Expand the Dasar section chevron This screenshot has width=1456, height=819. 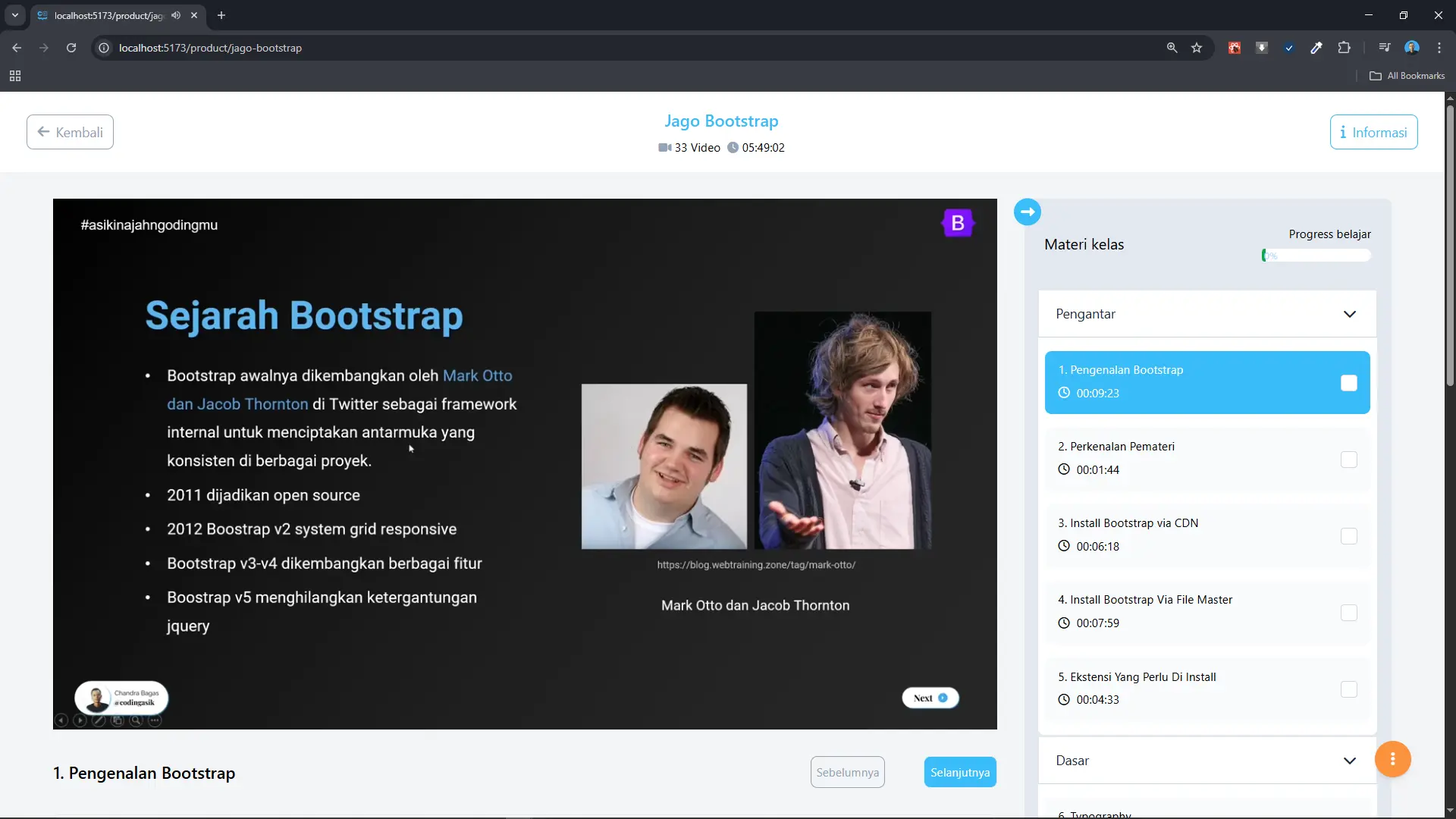click(x=1349, y=761)
